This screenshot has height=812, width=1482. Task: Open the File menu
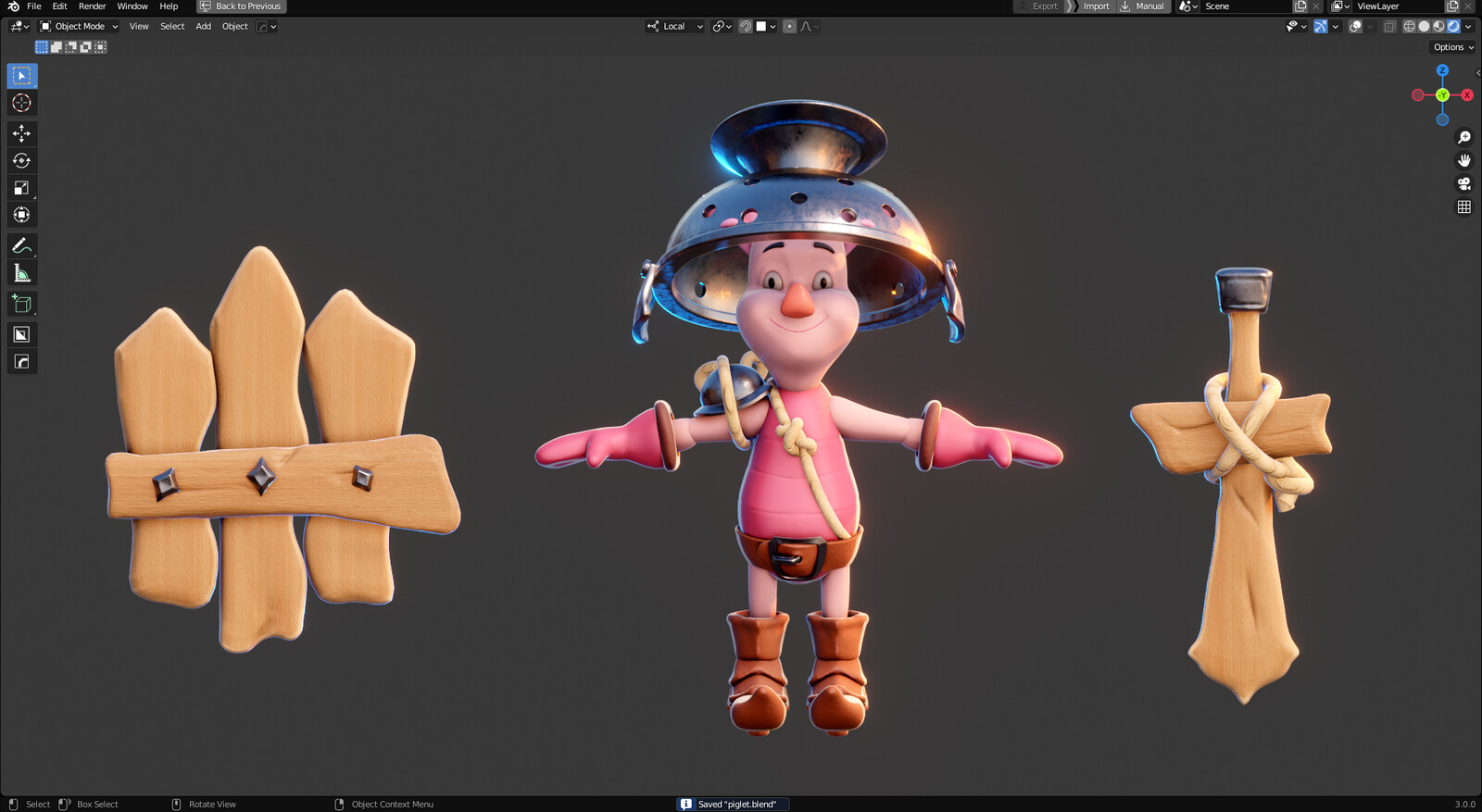click(34, 6)
